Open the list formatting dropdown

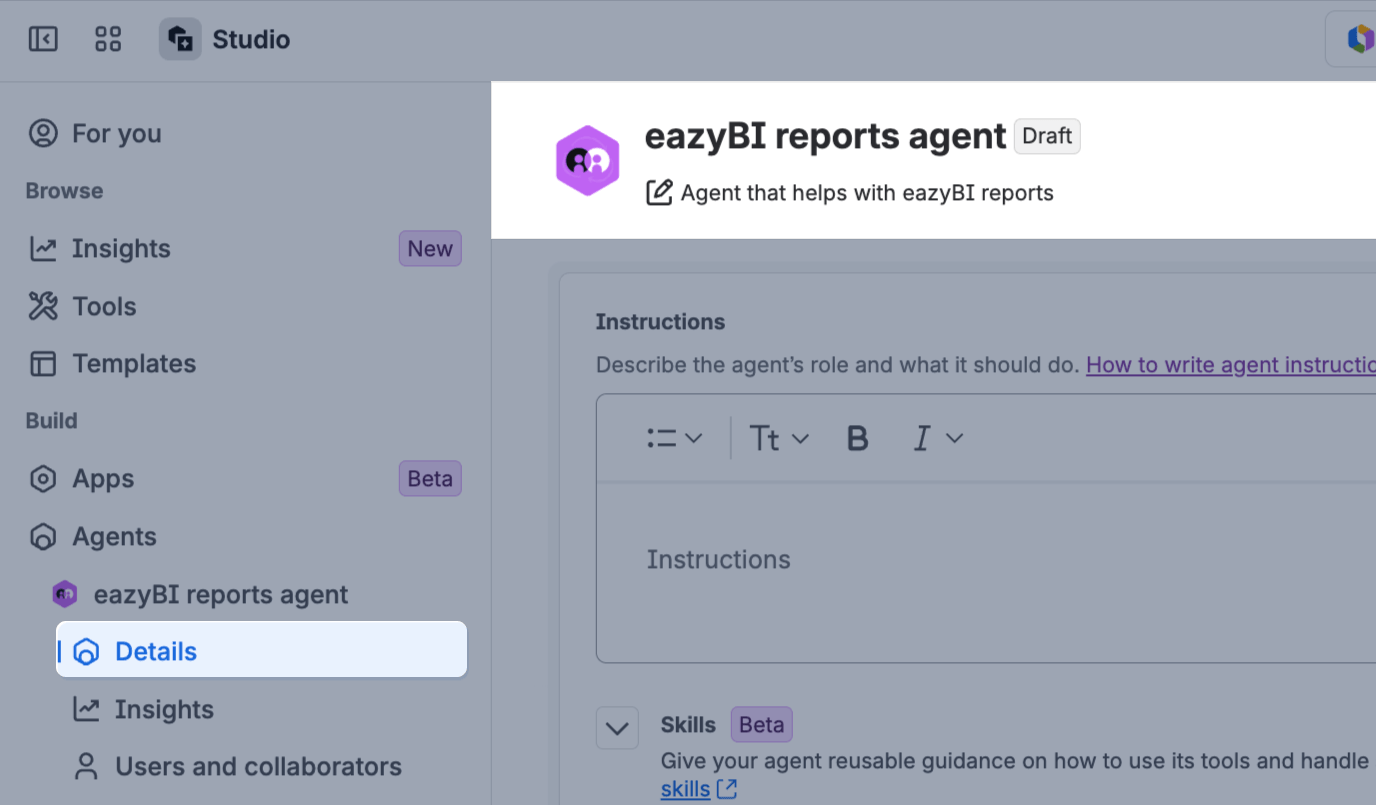click(675, 438)
